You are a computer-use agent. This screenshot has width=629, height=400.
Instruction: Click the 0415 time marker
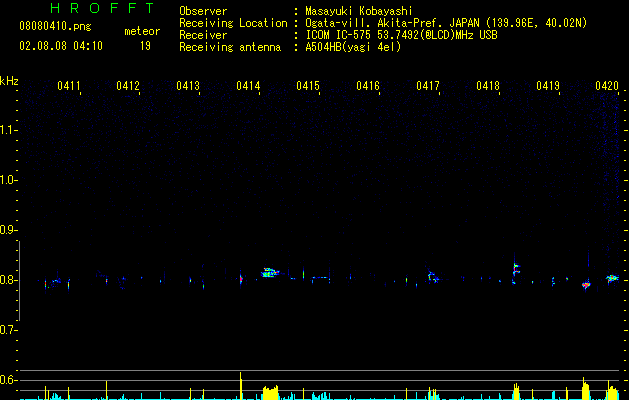[308, 86]
